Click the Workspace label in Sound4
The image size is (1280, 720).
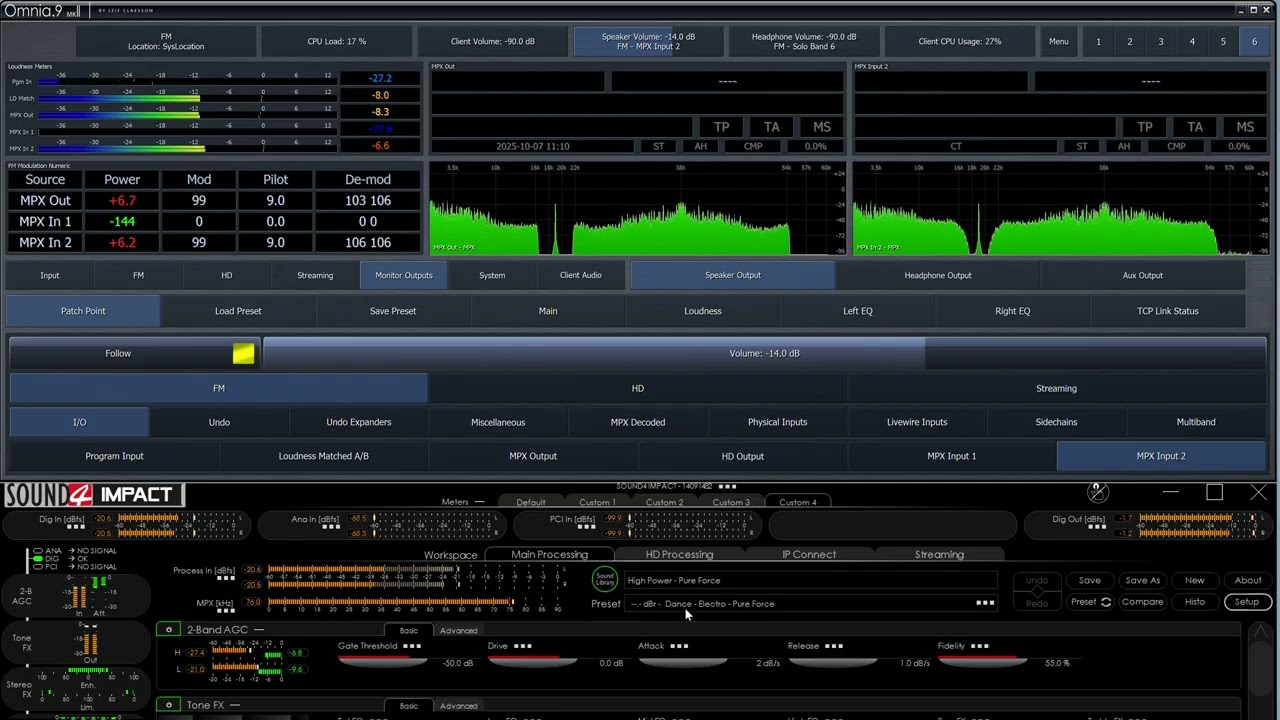pos(450,555)
